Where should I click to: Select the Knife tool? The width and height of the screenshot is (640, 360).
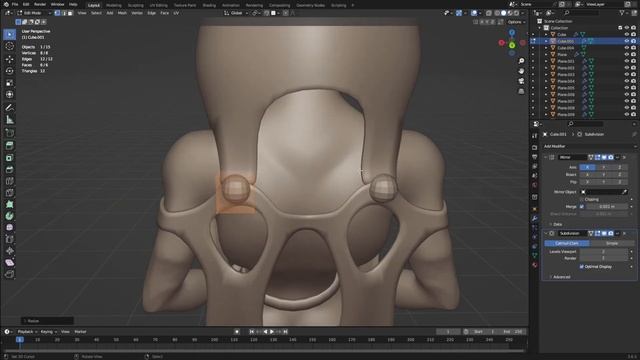click(x=9, y=193)
